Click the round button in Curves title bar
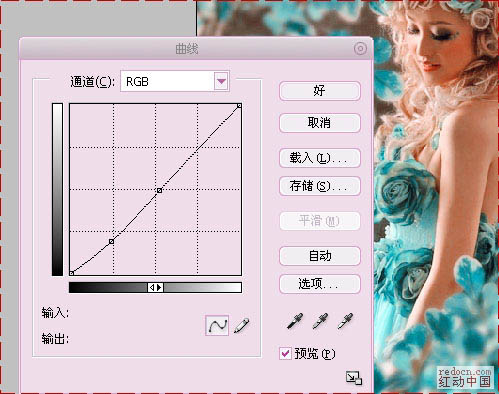The width and height of the screenshot is (499, 394). [x=360, y=49]
